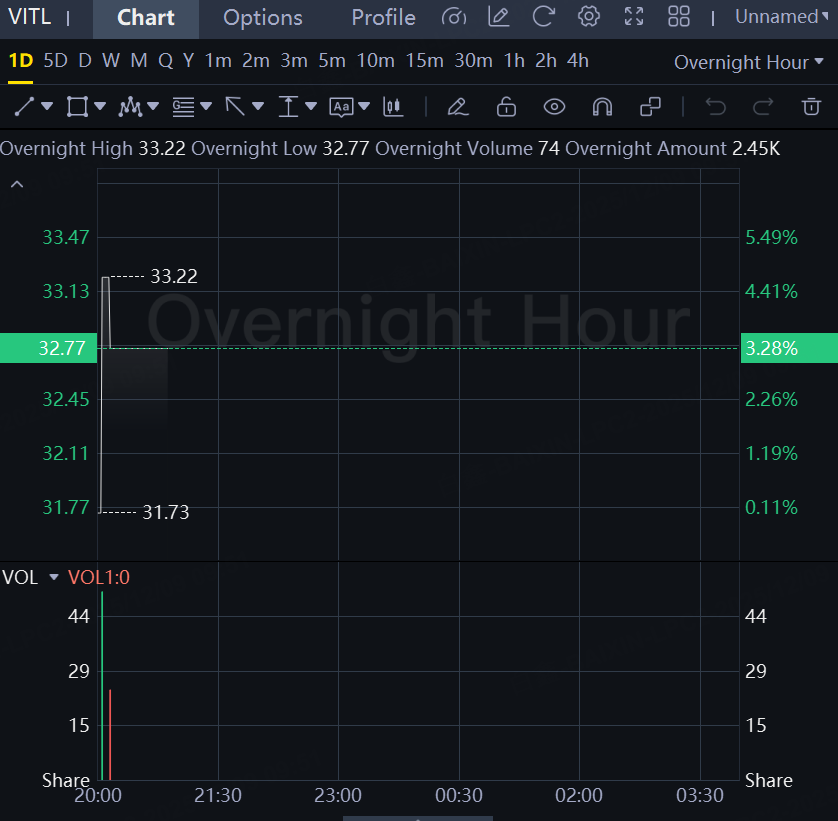The width and height of the screenshot is (838, 821).
Task: Open chart settings gear
Action: [x=589, y=17]
